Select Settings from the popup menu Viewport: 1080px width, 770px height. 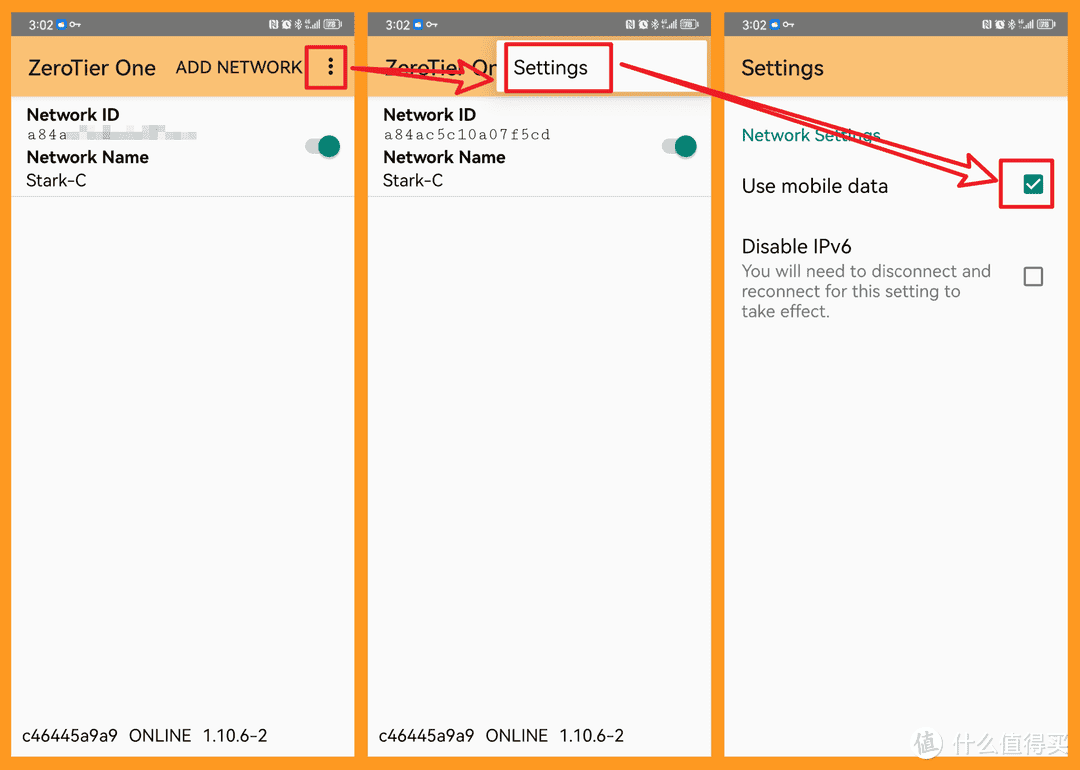pos(551,68)
